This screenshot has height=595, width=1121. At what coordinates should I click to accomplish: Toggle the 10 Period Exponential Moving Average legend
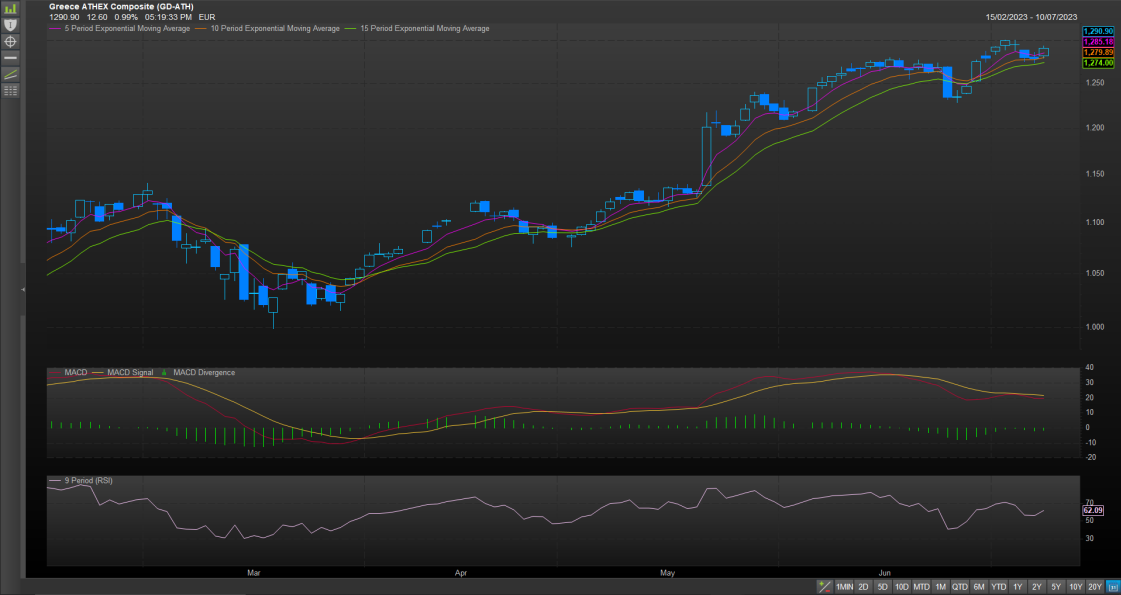click(275, 29)
